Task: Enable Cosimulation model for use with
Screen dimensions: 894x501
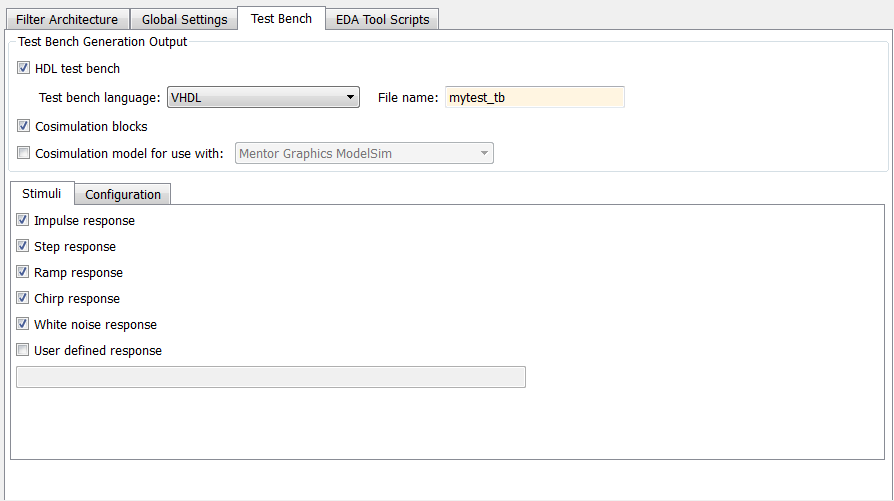Action: 24,154
